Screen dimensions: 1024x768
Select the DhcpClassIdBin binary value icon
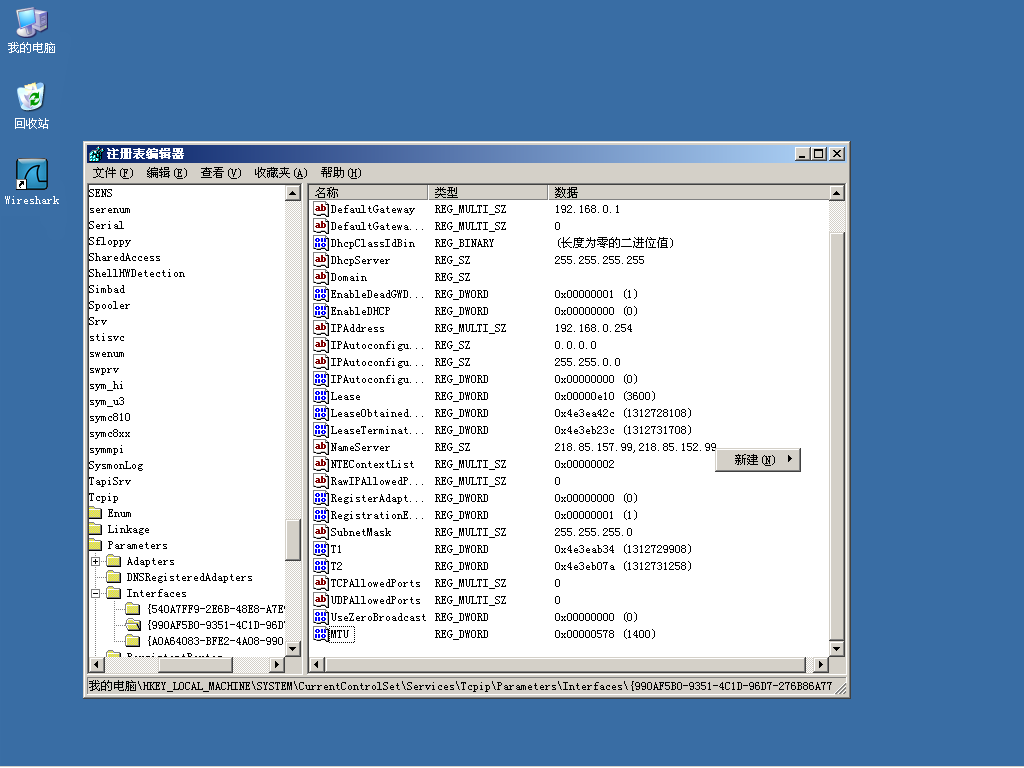click(x=320, y=243)
